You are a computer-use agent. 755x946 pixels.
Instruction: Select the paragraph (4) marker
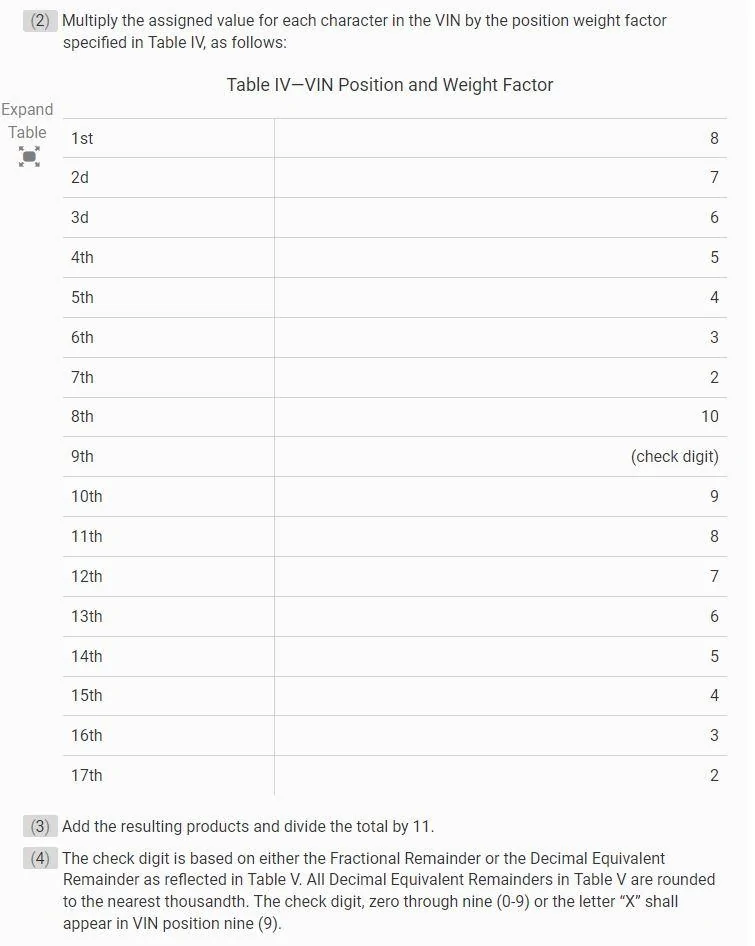(x=40, y=859)
